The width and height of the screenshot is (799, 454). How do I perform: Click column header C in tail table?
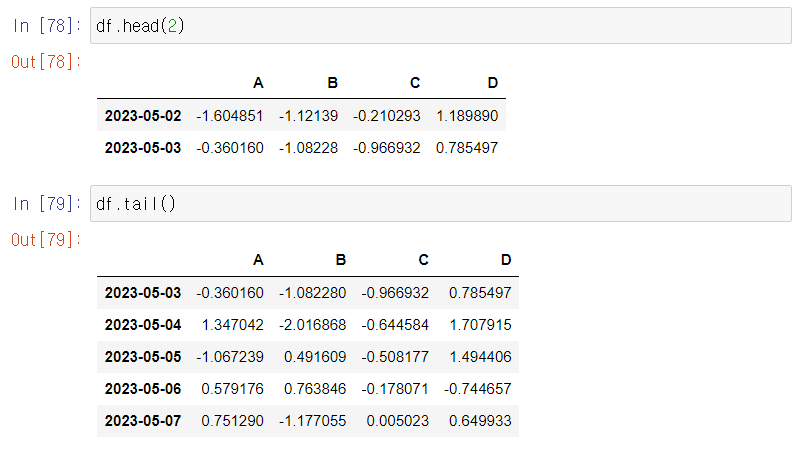point(423,260)
